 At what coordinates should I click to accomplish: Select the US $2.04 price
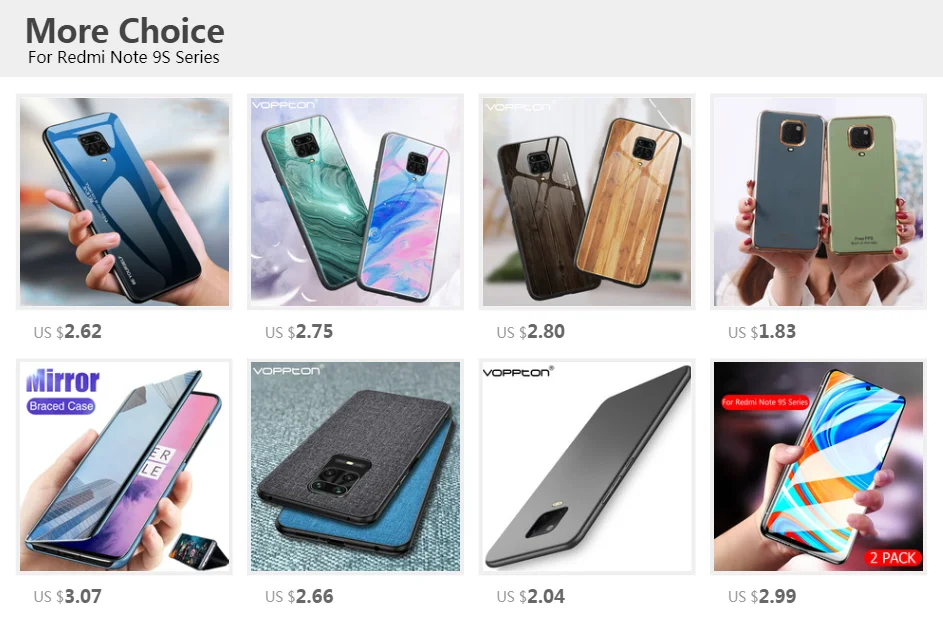coord(530,596)
